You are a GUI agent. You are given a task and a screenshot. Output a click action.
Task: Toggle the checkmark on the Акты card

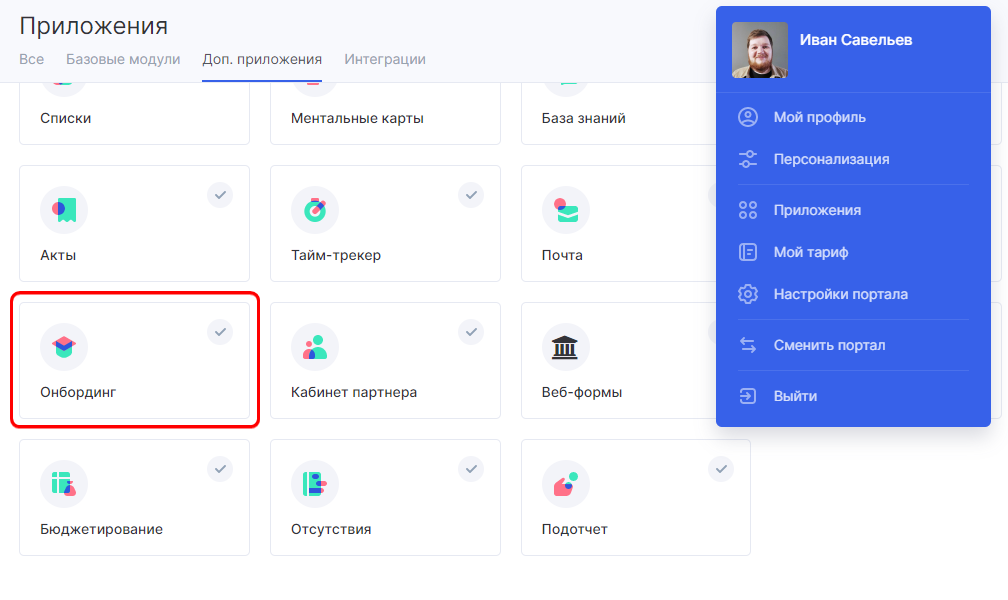(220, 195)
